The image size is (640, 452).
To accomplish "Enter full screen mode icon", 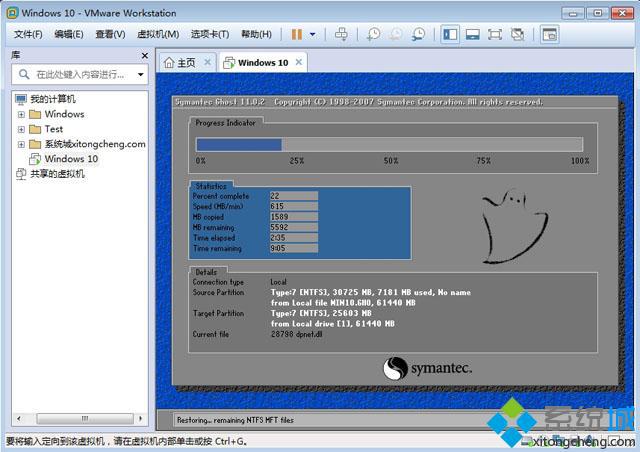I will pyautogui.click(x=495, y=34).
